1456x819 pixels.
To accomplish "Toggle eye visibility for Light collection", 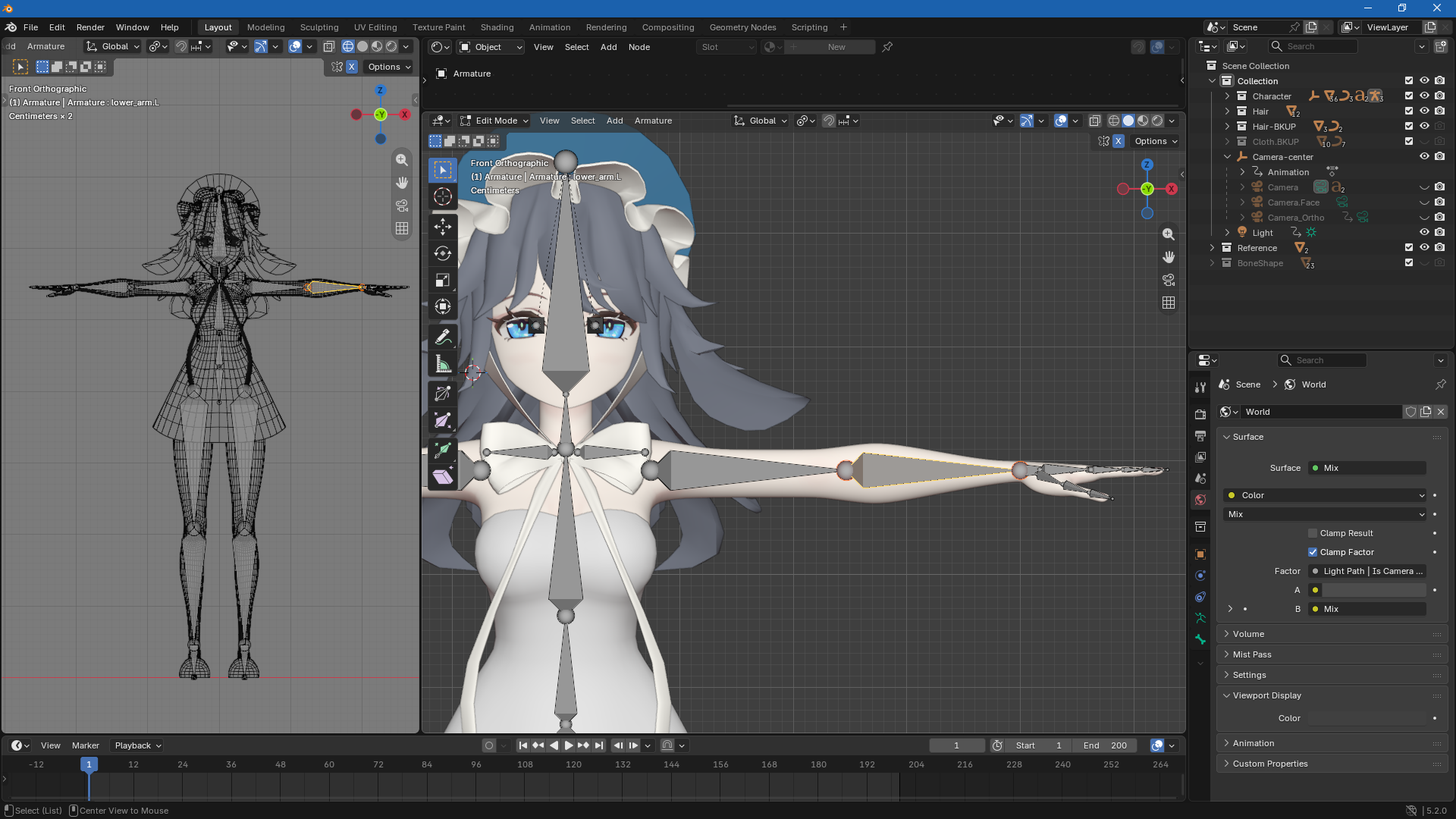I will pyautogui.click(x=1424, y=233).
